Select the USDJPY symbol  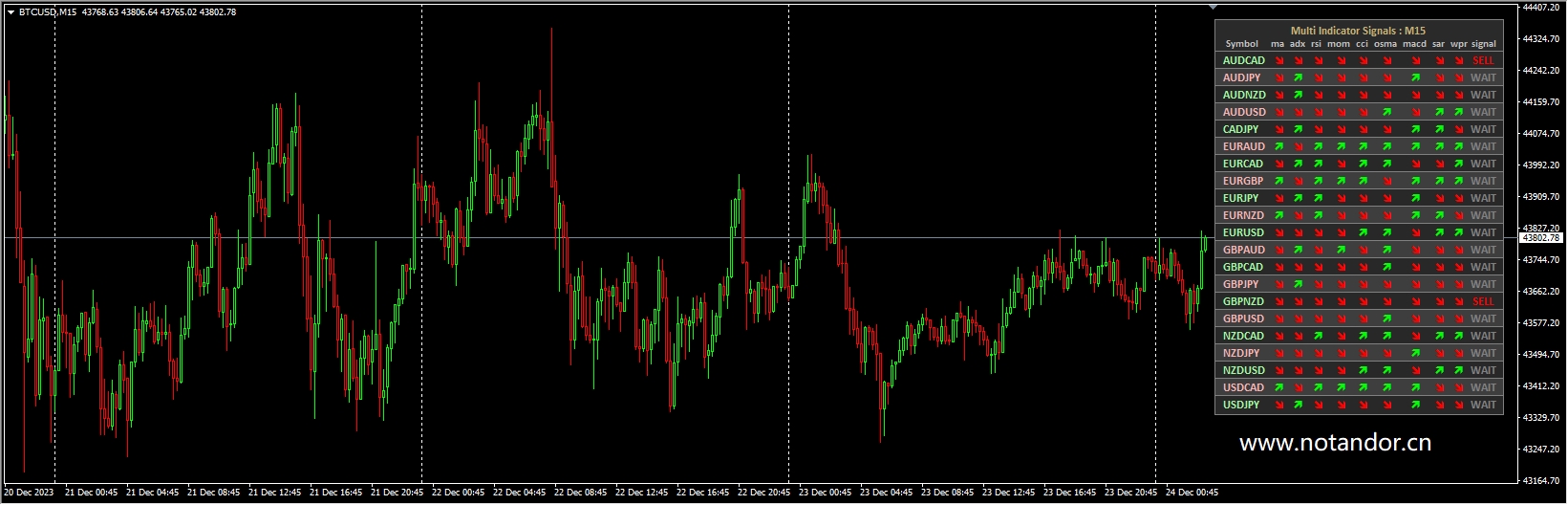pos(1241,405)
